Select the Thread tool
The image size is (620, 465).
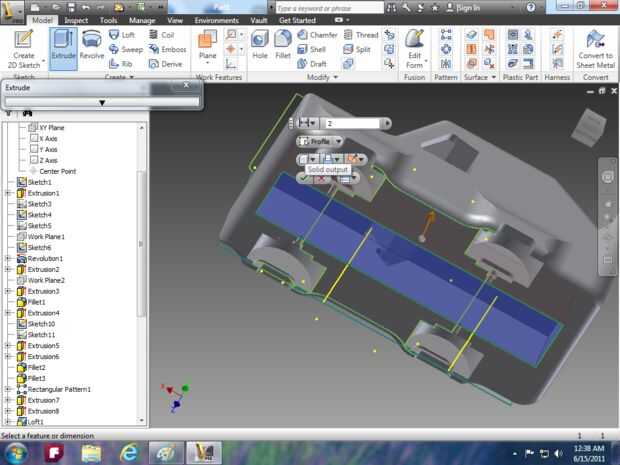click(361, 35)
